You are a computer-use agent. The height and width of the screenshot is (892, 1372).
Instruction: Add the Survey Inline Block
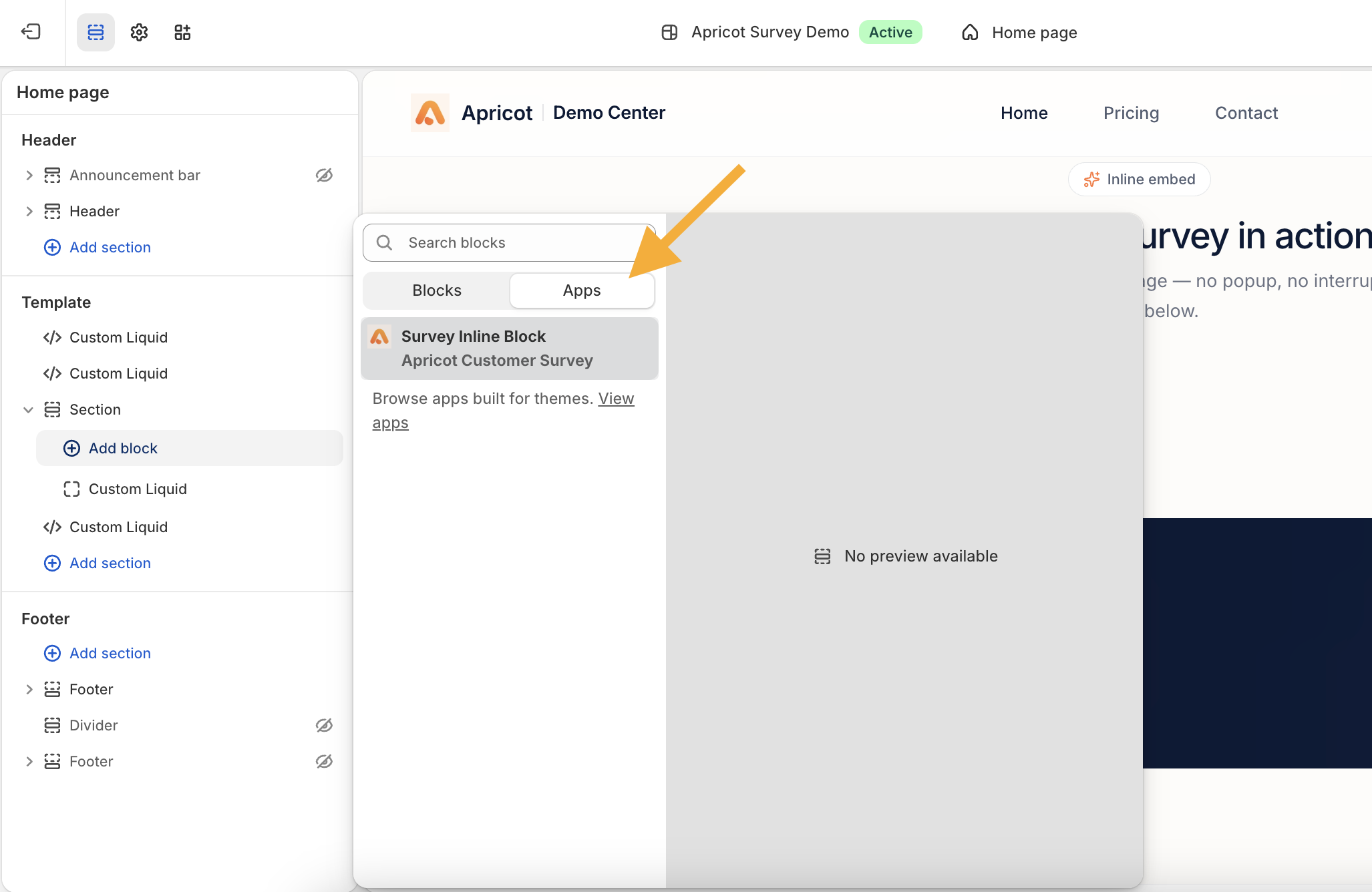[x=510, y=349]
